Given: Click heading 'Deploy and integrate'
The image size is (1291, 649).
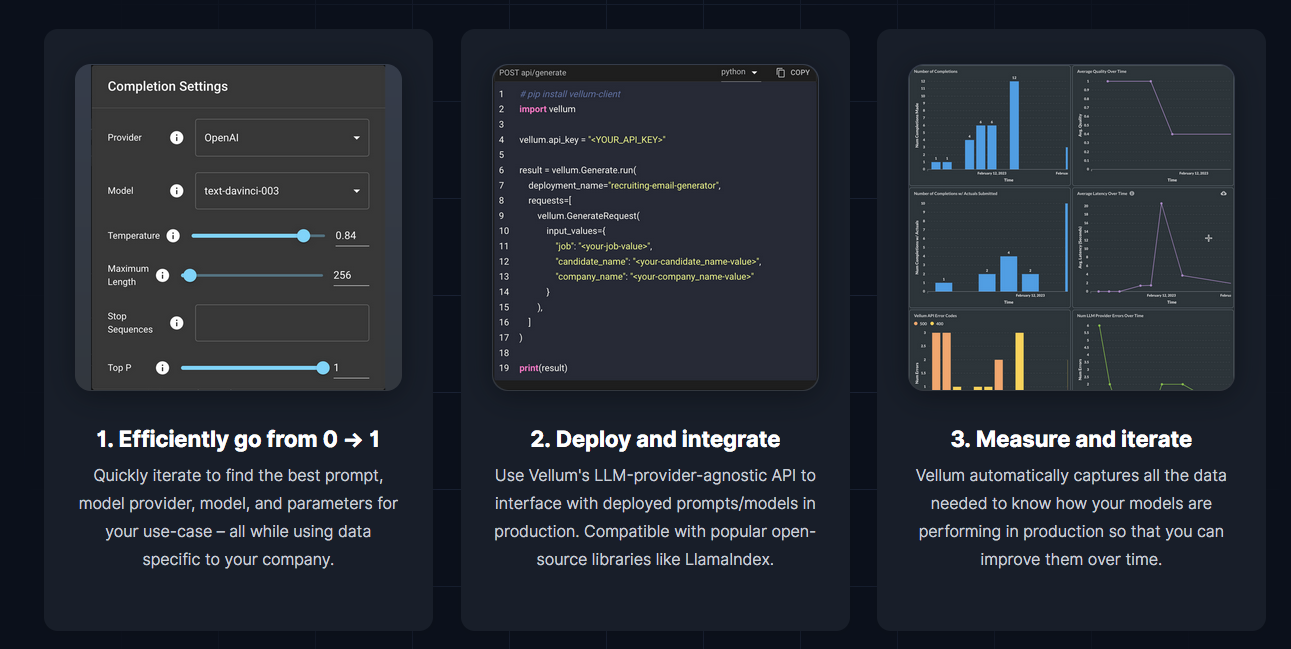Looking at the screenshot, I should coord(655,439).
